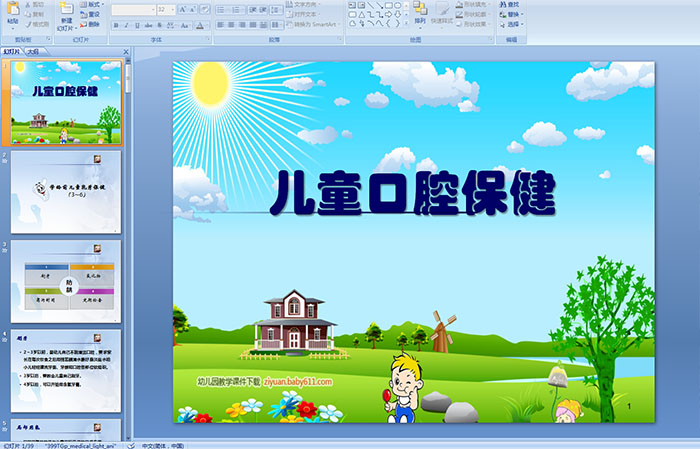Click Reset (重设) slide button

(x=90, y=14)
